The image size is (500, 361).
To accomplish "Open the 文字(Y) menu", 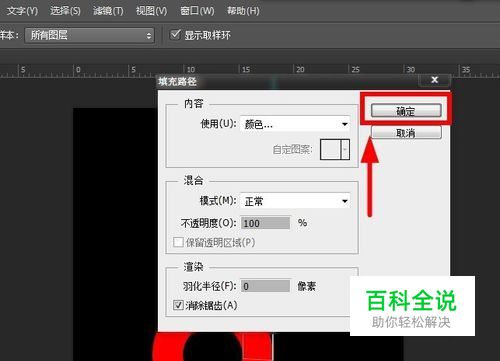I will pos(22,11).
